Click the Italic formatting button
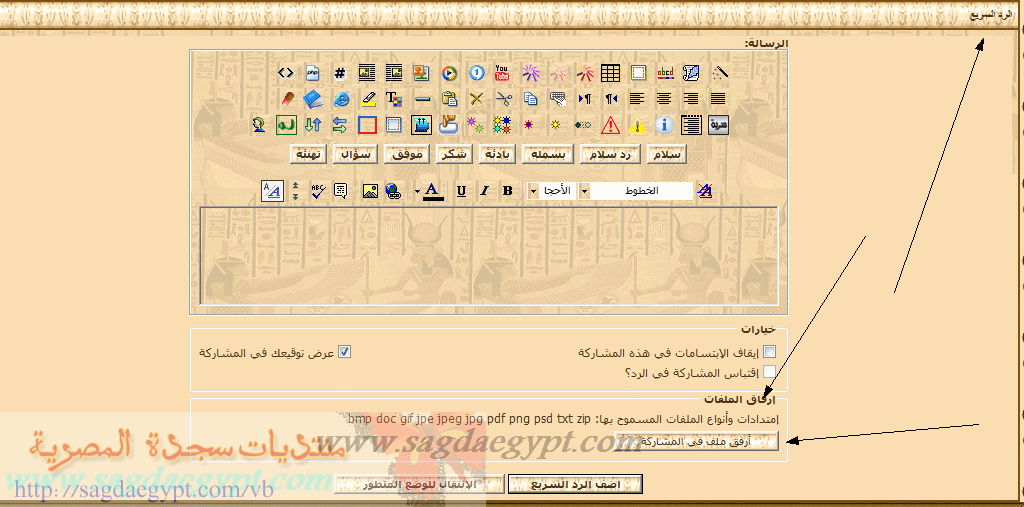Image resolution: width=1024 pixels, height=507 pixels. point(484,191)
